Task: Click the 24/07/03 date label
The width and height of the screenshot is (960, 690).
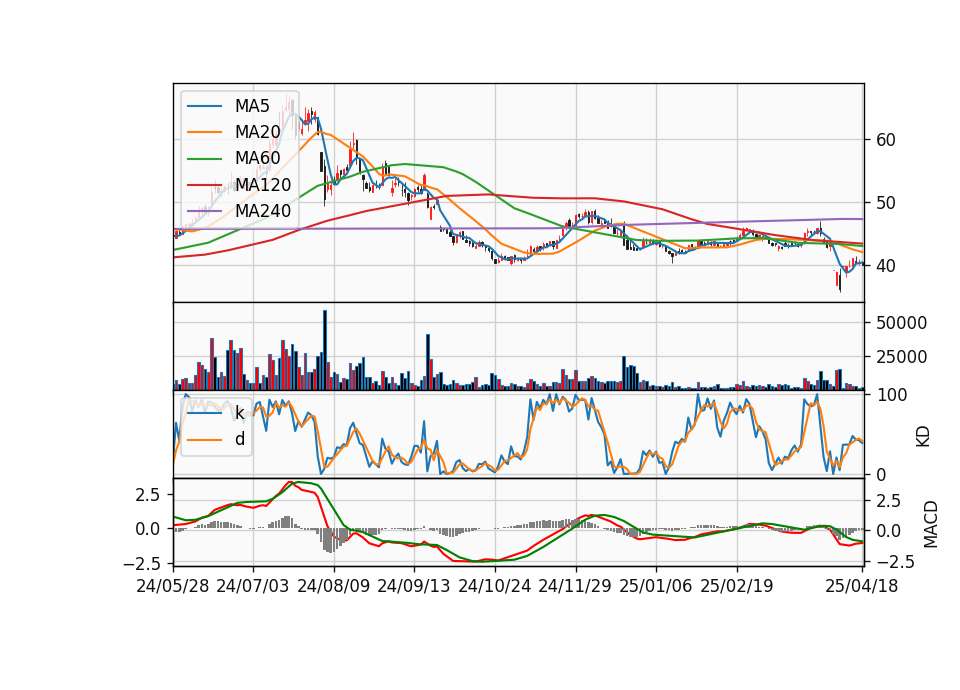Action: tap(253, 586)
